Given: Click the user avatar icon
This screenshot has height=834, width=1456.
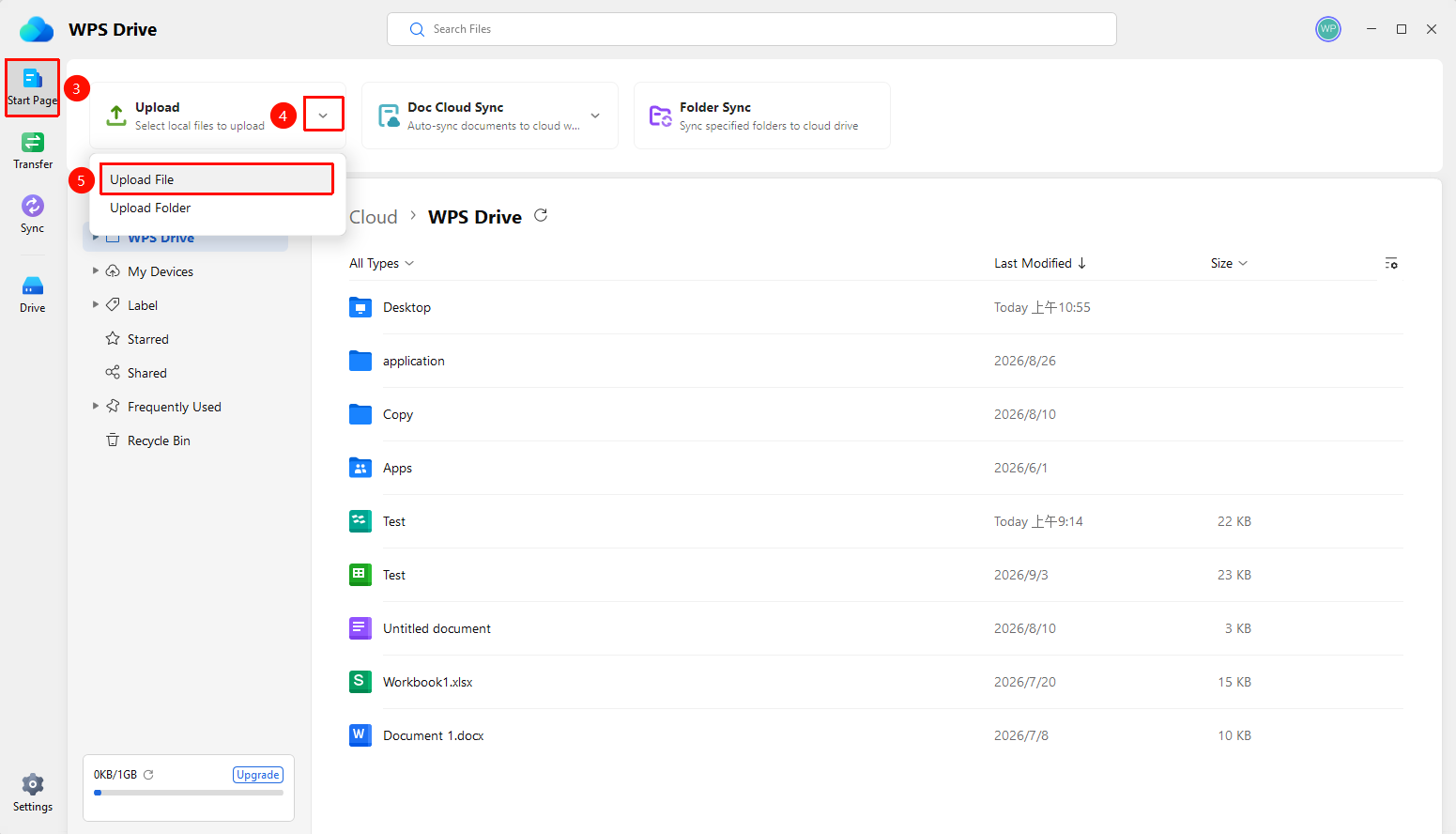Looking at the screenshot, I should point(1327,29).
